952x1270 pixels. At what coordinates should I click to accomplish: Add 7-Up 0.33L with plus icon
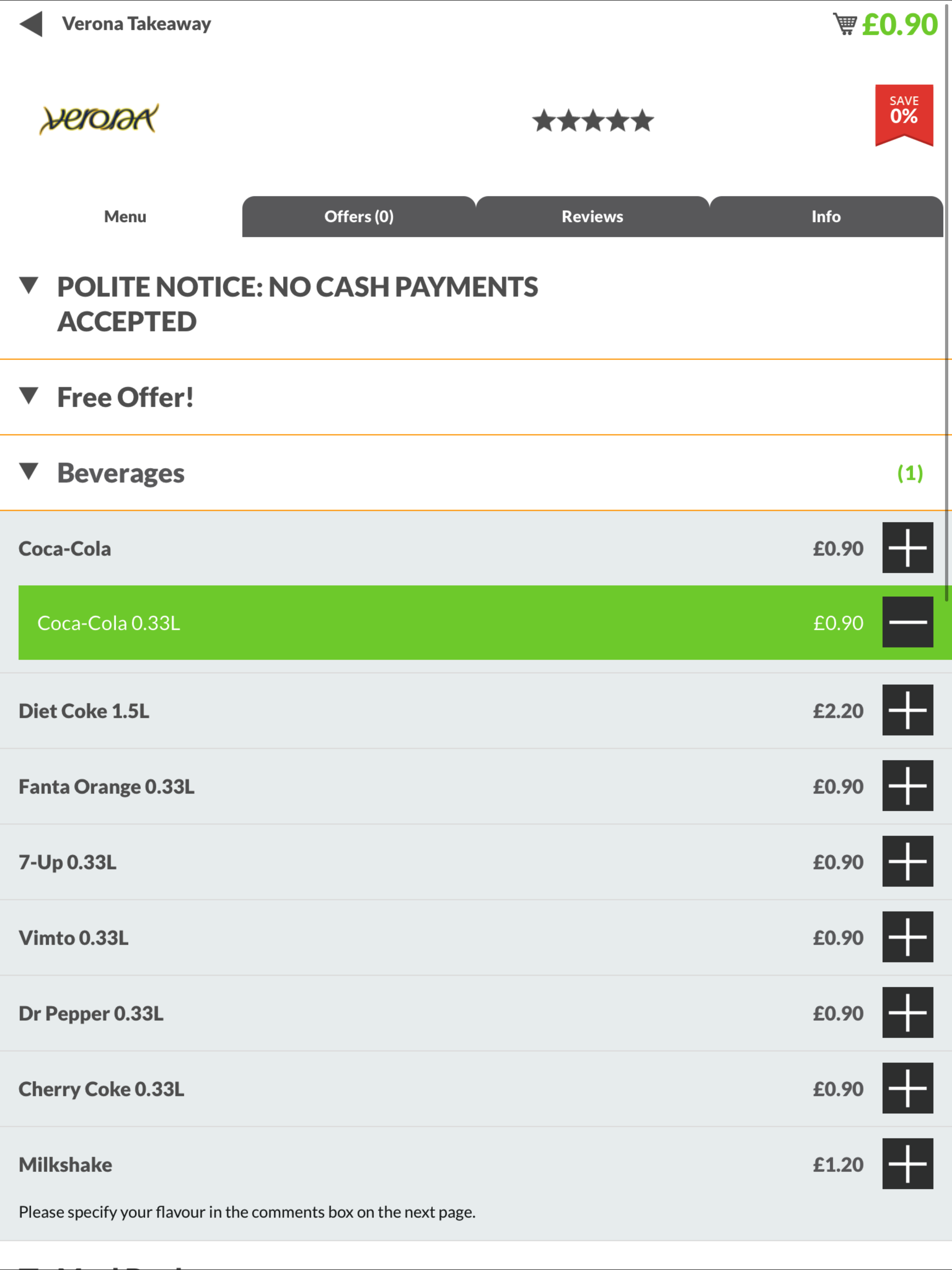pyautogui.click(x=907, y=861)
